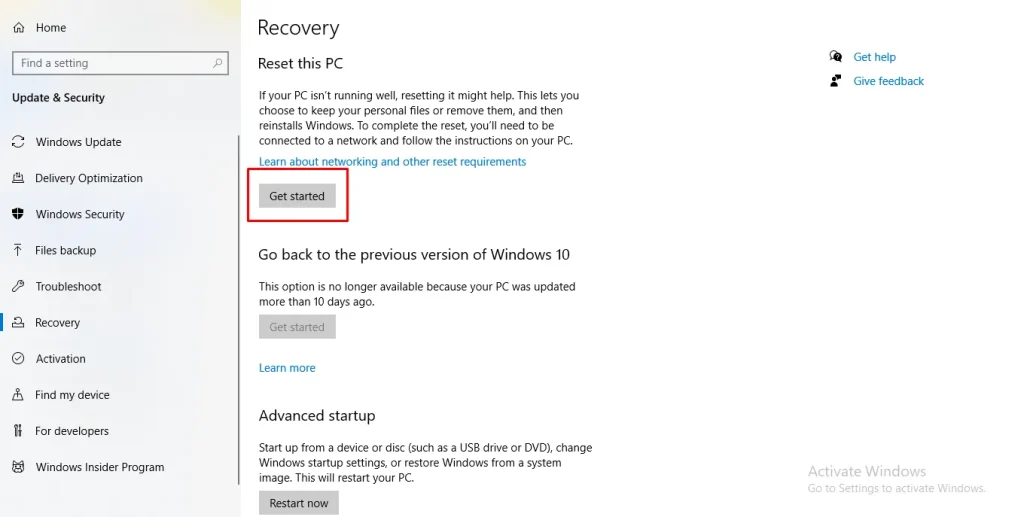The image size is (1024, 517).
Task: Click the Files backup arrow icon
Action: pyautogui.click(x=18, y=250)
